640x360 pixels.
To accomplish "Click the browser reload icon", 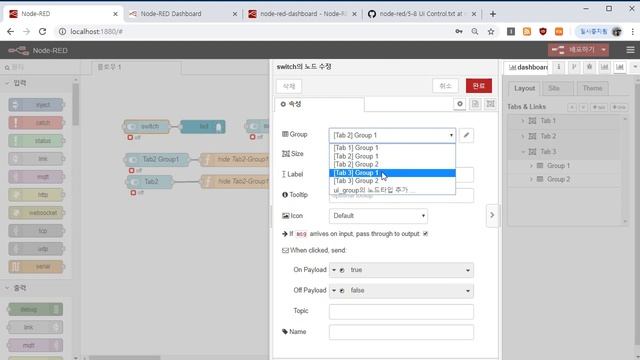I will tap(42, 31).
